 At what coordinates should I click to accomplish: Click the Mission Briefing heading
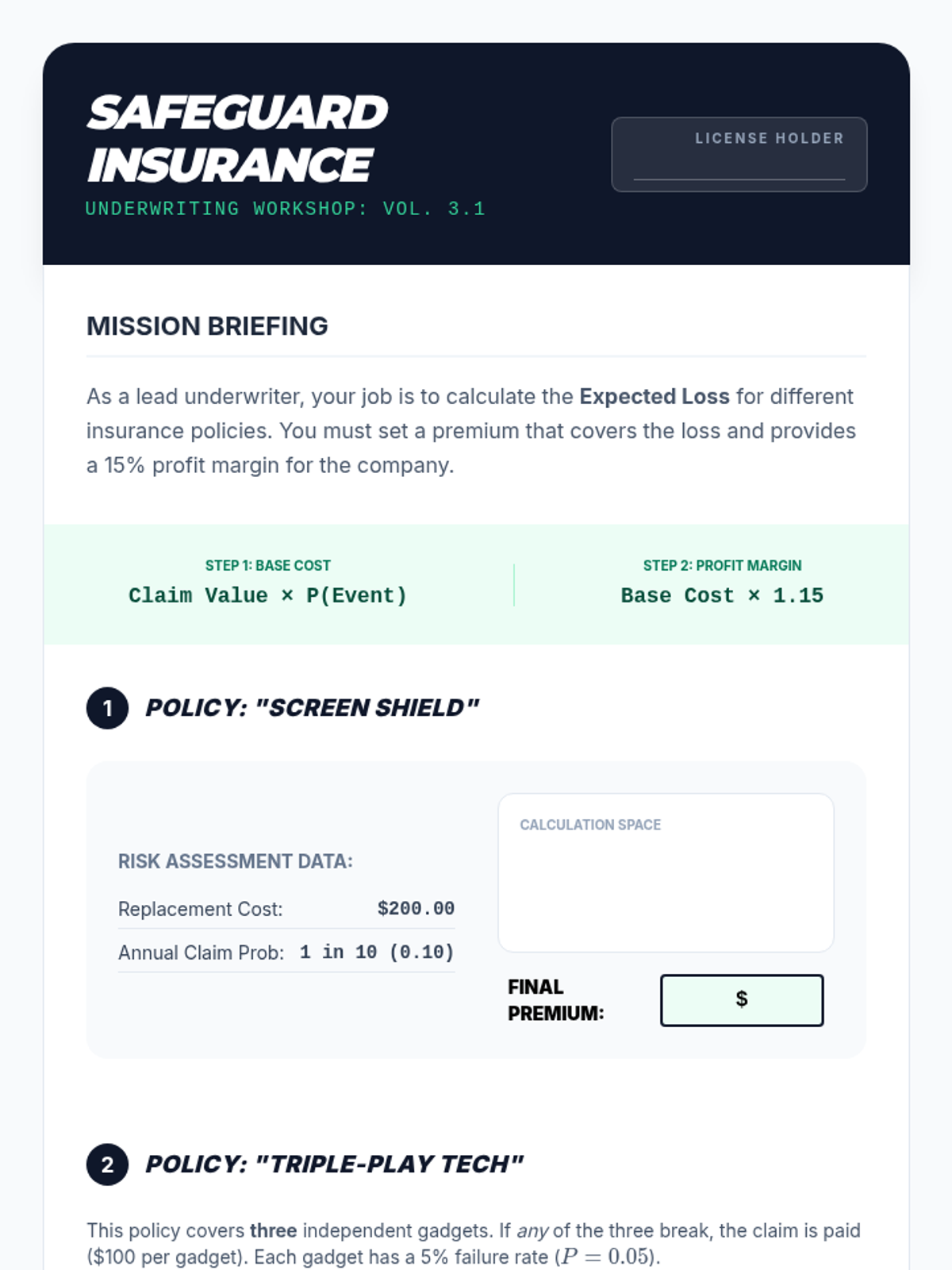point(207,326)
